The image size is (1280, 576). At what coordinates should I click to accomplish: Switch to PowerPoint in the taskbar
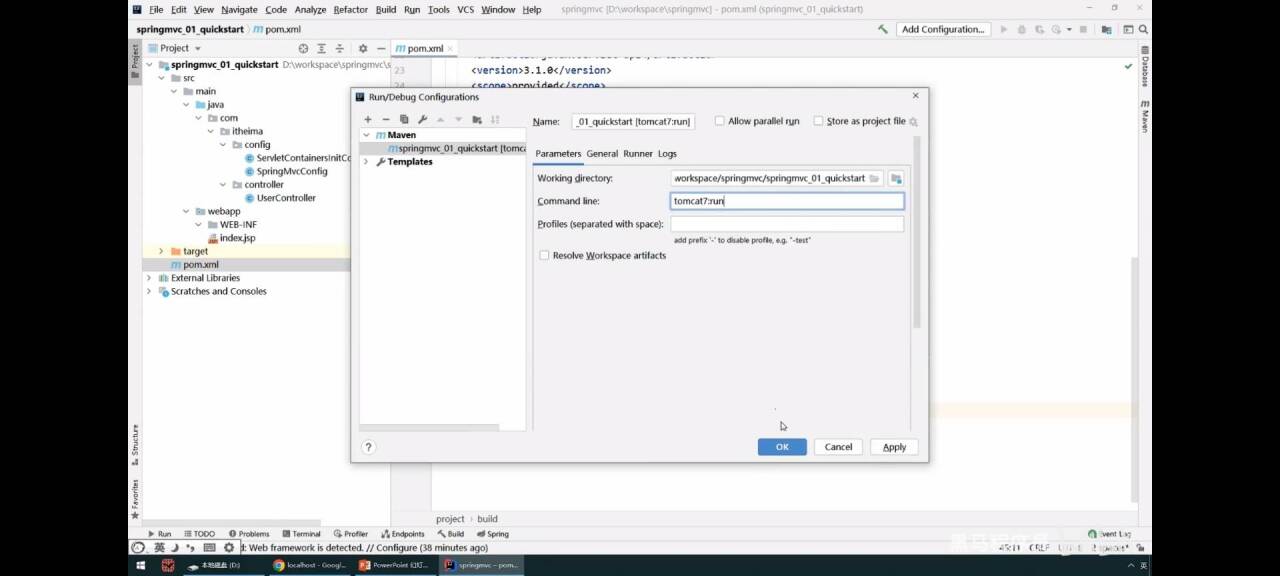395,565
